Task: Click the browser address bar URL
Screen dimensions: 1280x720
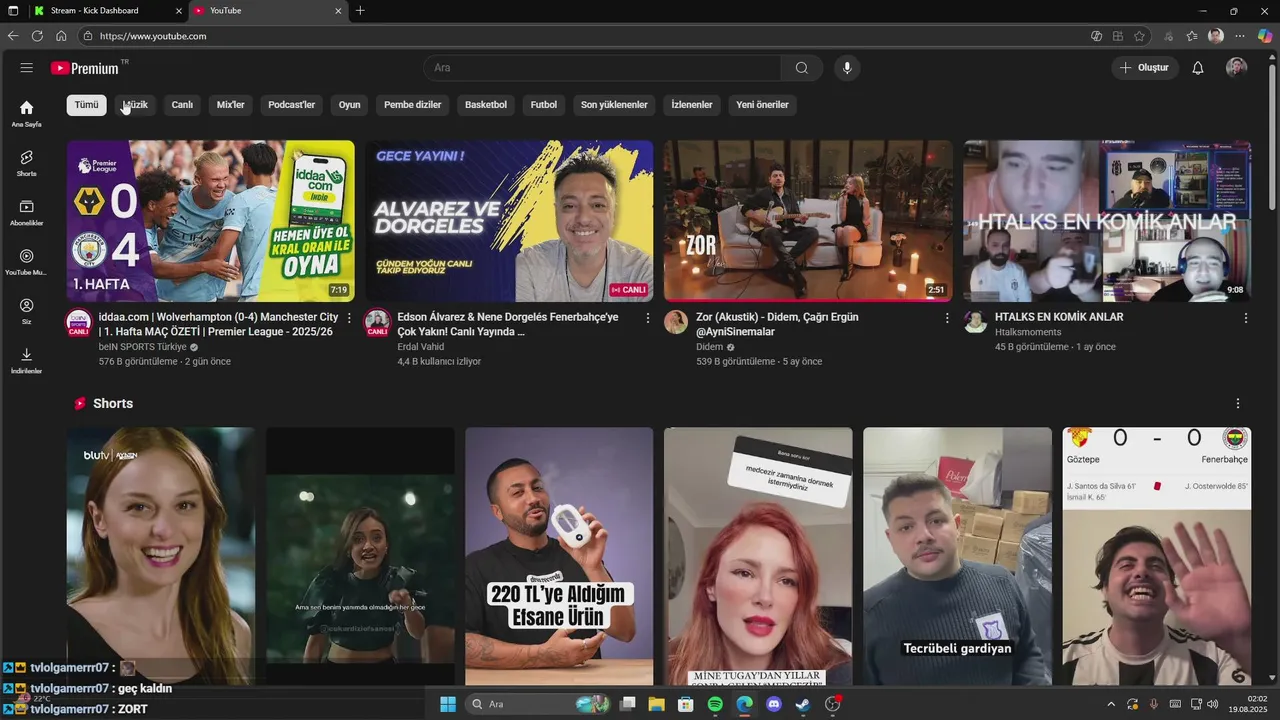Action: tap(153, 36)
